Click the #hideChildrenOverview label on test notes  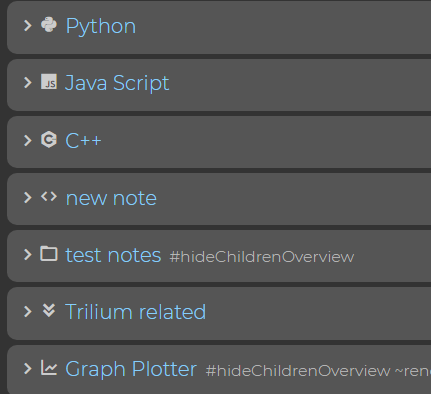click(x=262, y=257)
